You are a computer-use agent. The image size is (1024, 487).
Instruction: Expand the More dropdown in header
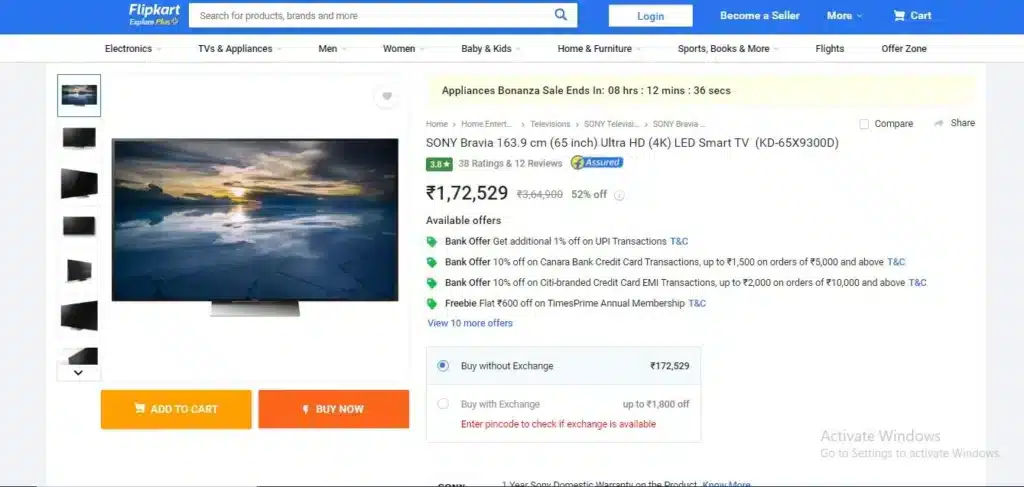(x=844, y=16)
